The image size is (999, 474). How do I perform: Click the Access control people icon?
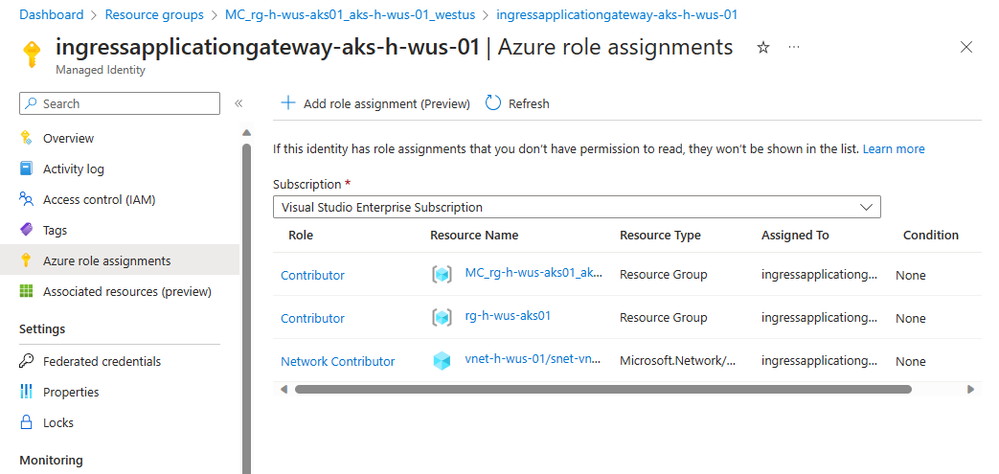pos(26,199)
